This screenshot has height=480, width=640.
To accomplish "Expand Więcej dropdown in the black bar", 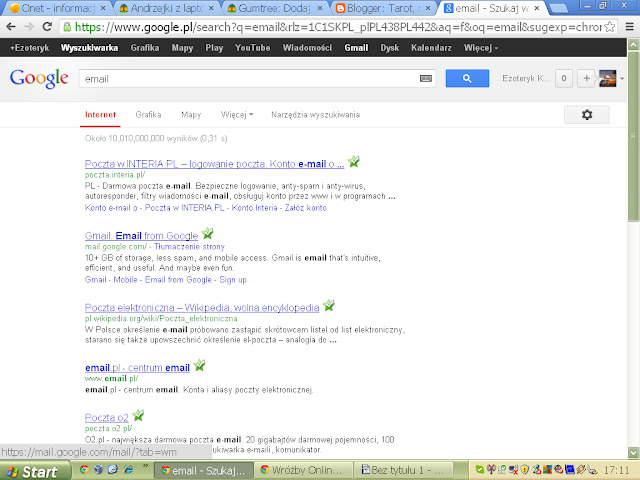I will pyautogui.click(x=481, y=48).
